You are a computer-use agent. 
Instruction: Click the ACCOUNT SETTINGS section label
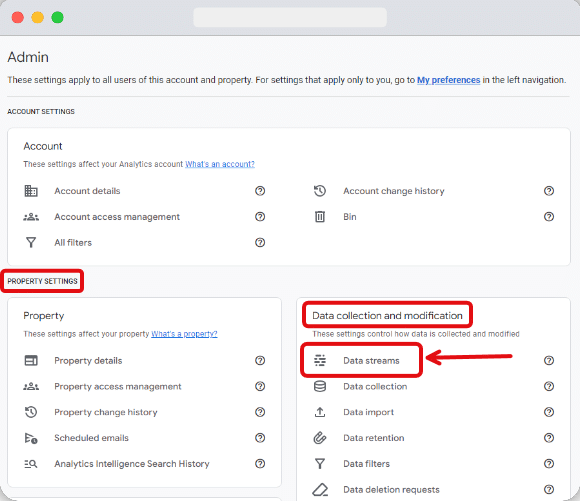pos(41,111)
